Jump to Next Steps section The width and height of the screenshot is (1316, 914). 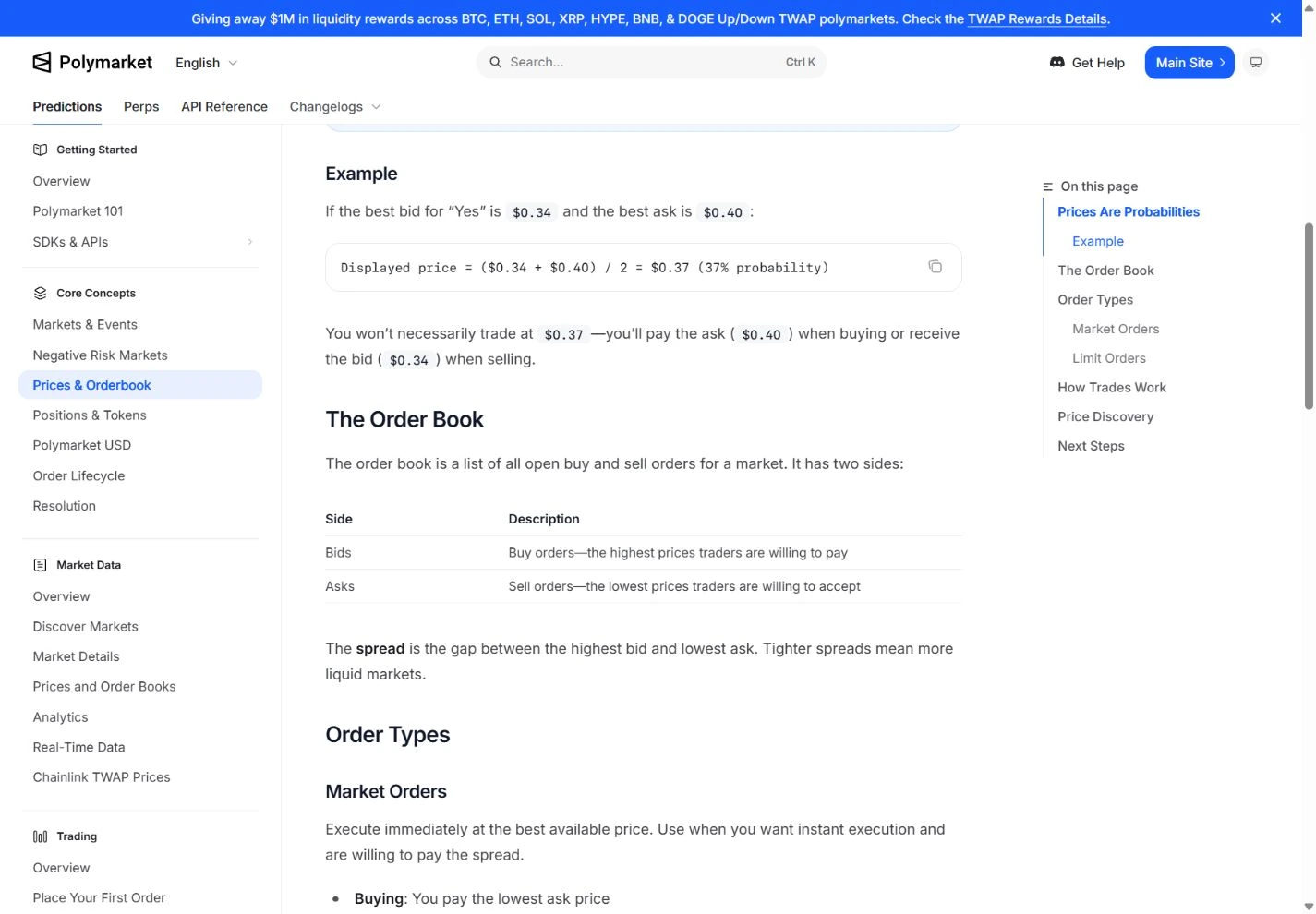tap(1091, 446)
